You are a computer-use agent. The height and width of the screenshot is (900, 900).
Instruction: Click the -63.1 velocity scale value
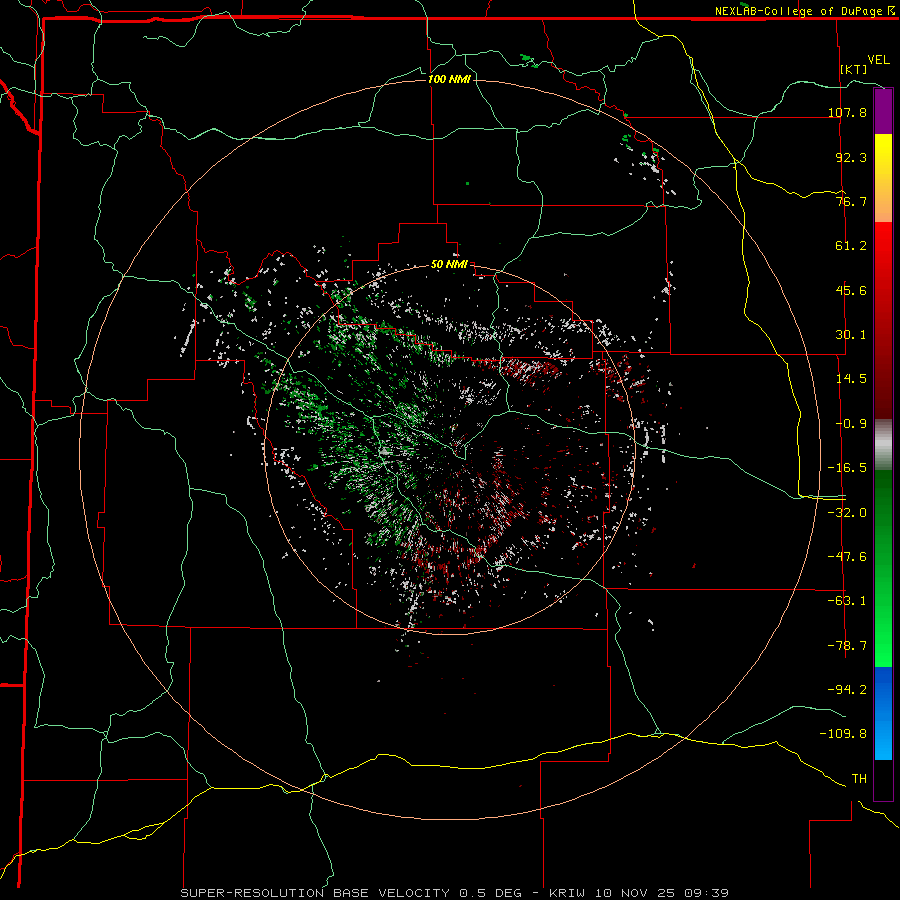click(847, 601)
